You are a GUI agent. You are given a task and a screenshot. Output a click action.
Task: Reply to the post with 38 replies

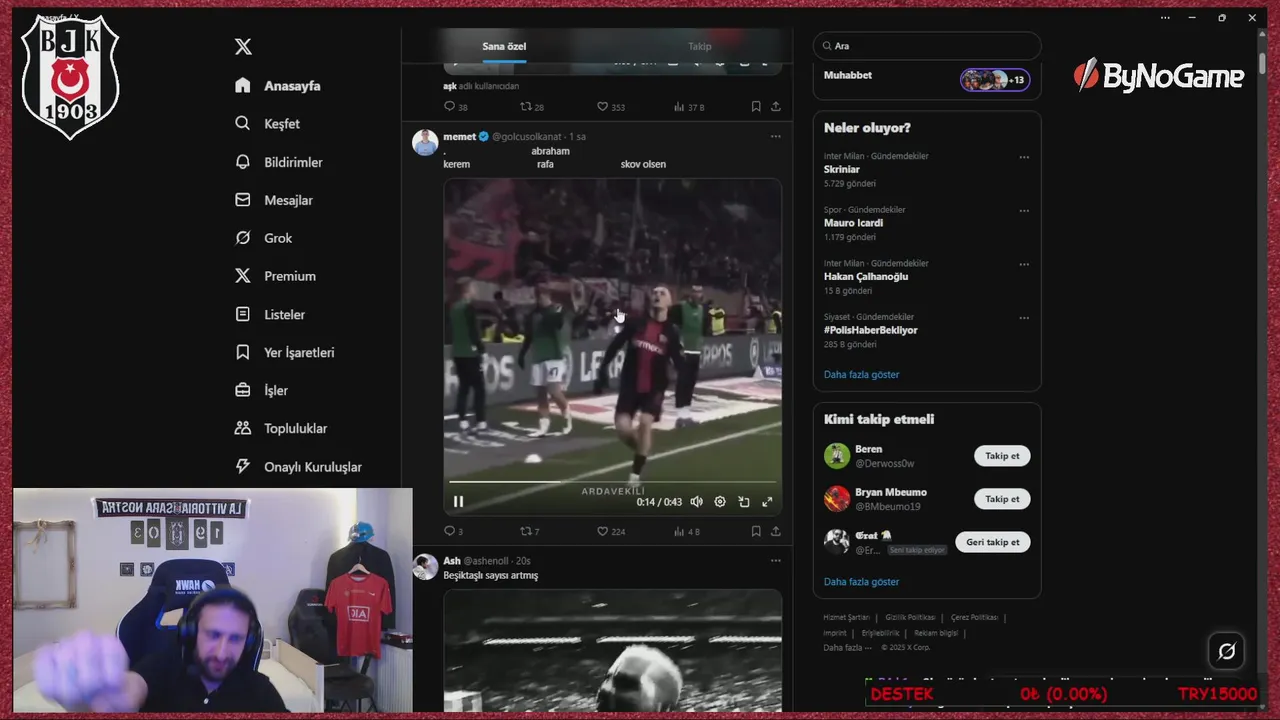coord(455,106)
